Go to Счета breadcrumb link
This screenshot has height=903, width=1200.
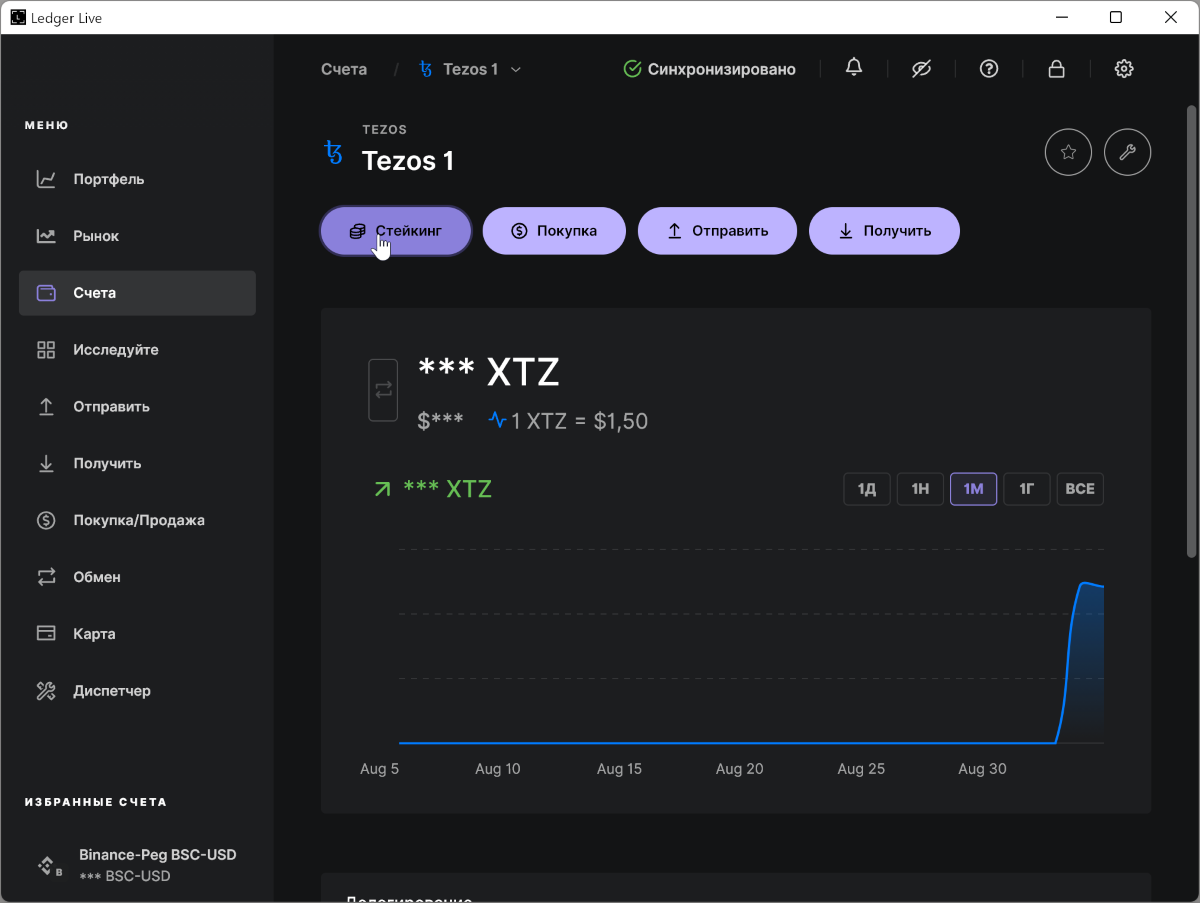click(344, 69)
